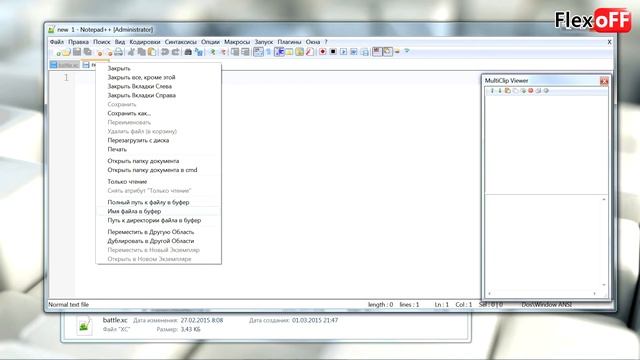The image size is (640, 360).
Task: Open the Макросы menu
Action: point(237,42)
